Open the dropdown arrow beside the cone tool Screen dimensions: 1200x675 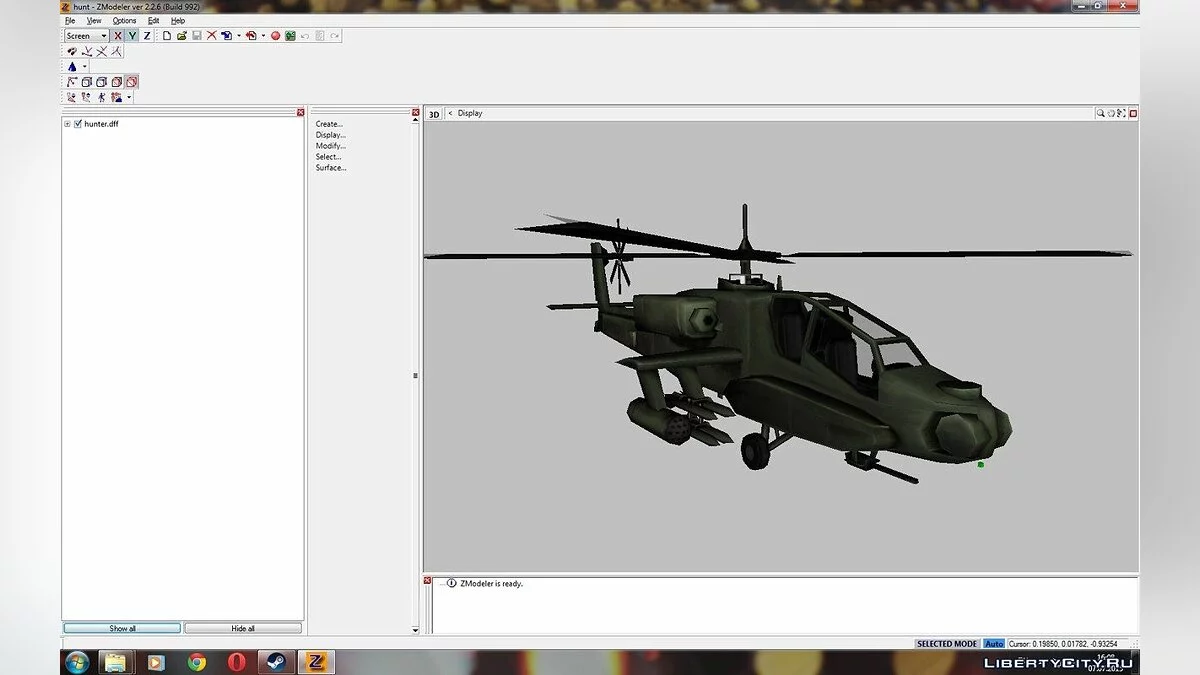pyautogui.click(x=85, y=67)
